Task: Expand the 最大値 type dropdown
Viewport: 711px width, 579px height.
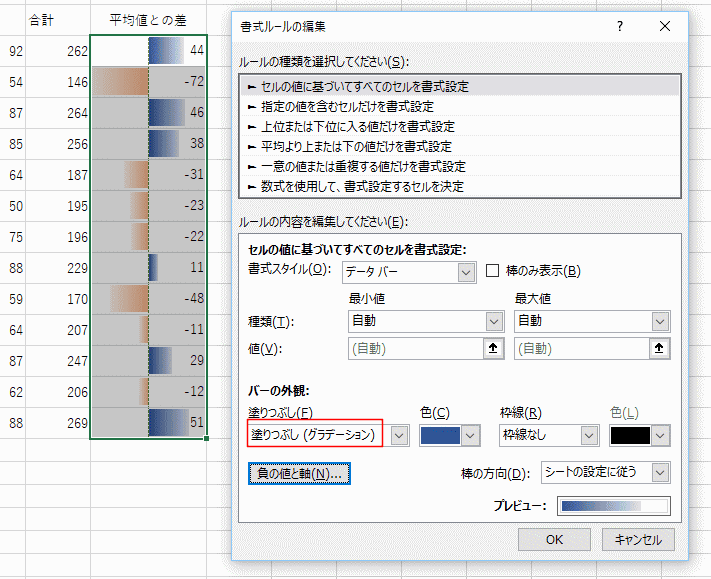Action: [592, 321]
